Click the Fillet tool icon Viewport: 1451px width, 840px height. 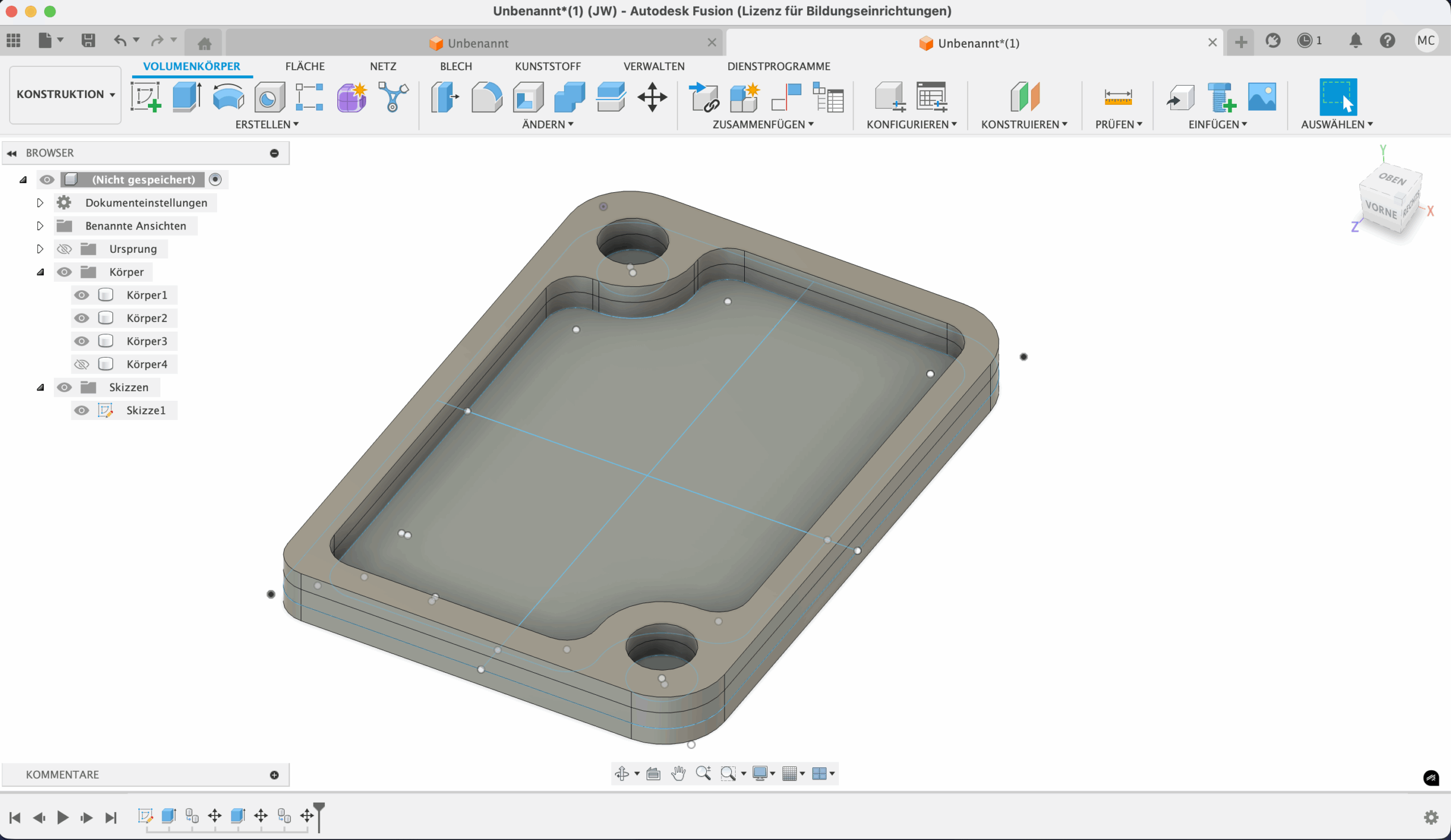[486, 97]
